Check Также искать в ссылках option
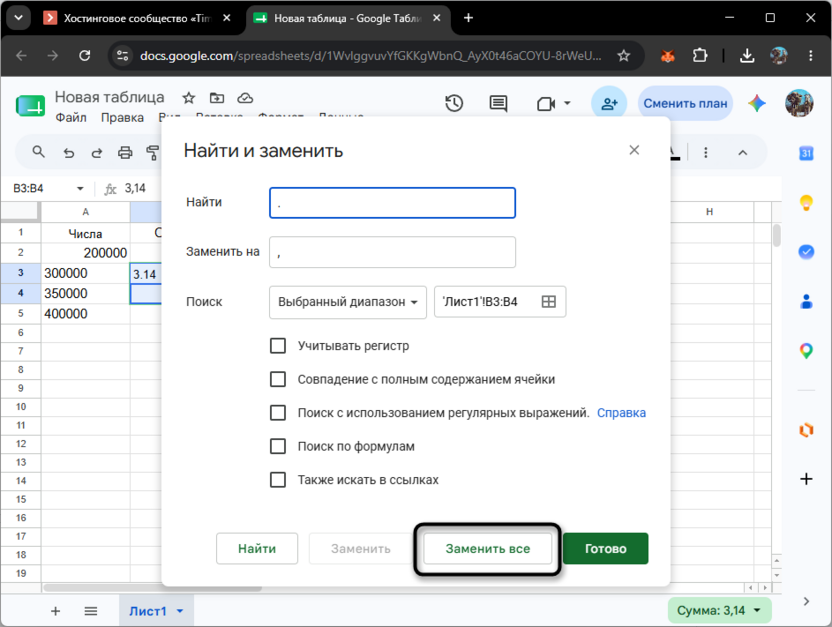832x627 pixels. click(x=278, y=480)
